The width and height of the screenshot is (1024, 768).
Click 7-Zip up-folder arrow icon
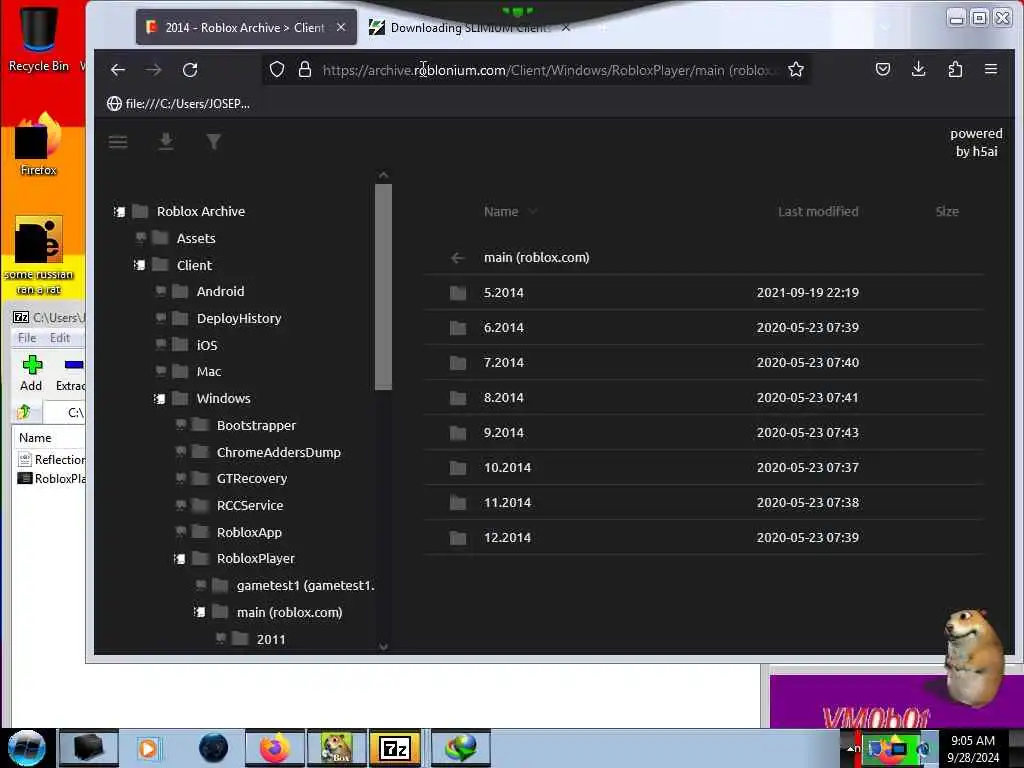pyautogui.click(x=24, y=411)
